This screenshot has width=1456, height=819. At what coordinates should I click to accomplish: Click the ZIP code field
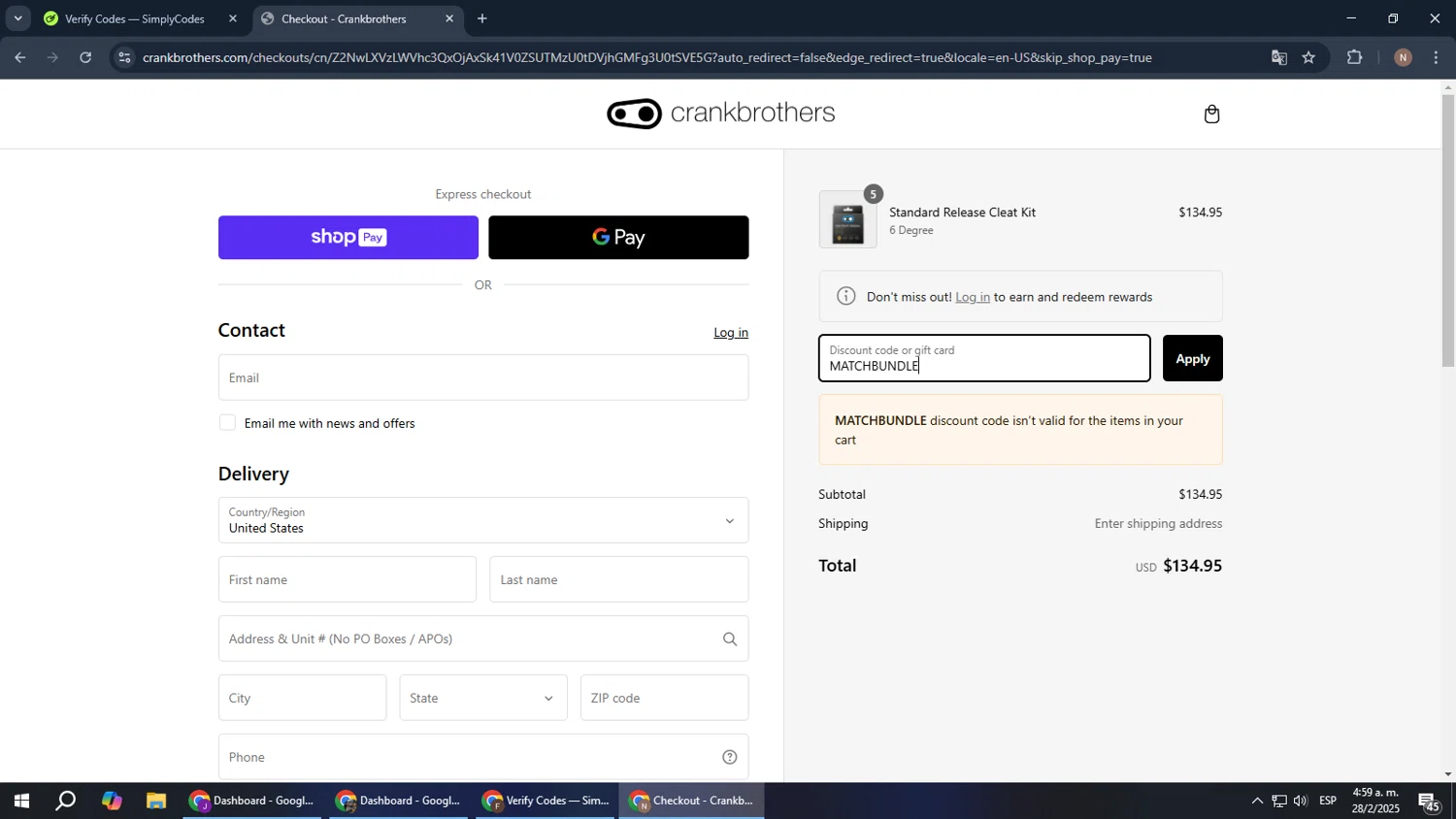[664, 698]
